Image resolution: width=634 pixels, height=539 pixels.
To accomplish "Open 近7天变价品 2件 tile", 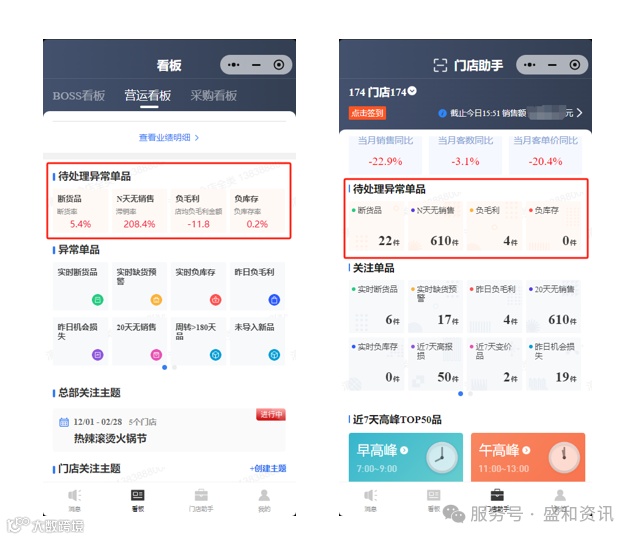I will pos(494,364).
